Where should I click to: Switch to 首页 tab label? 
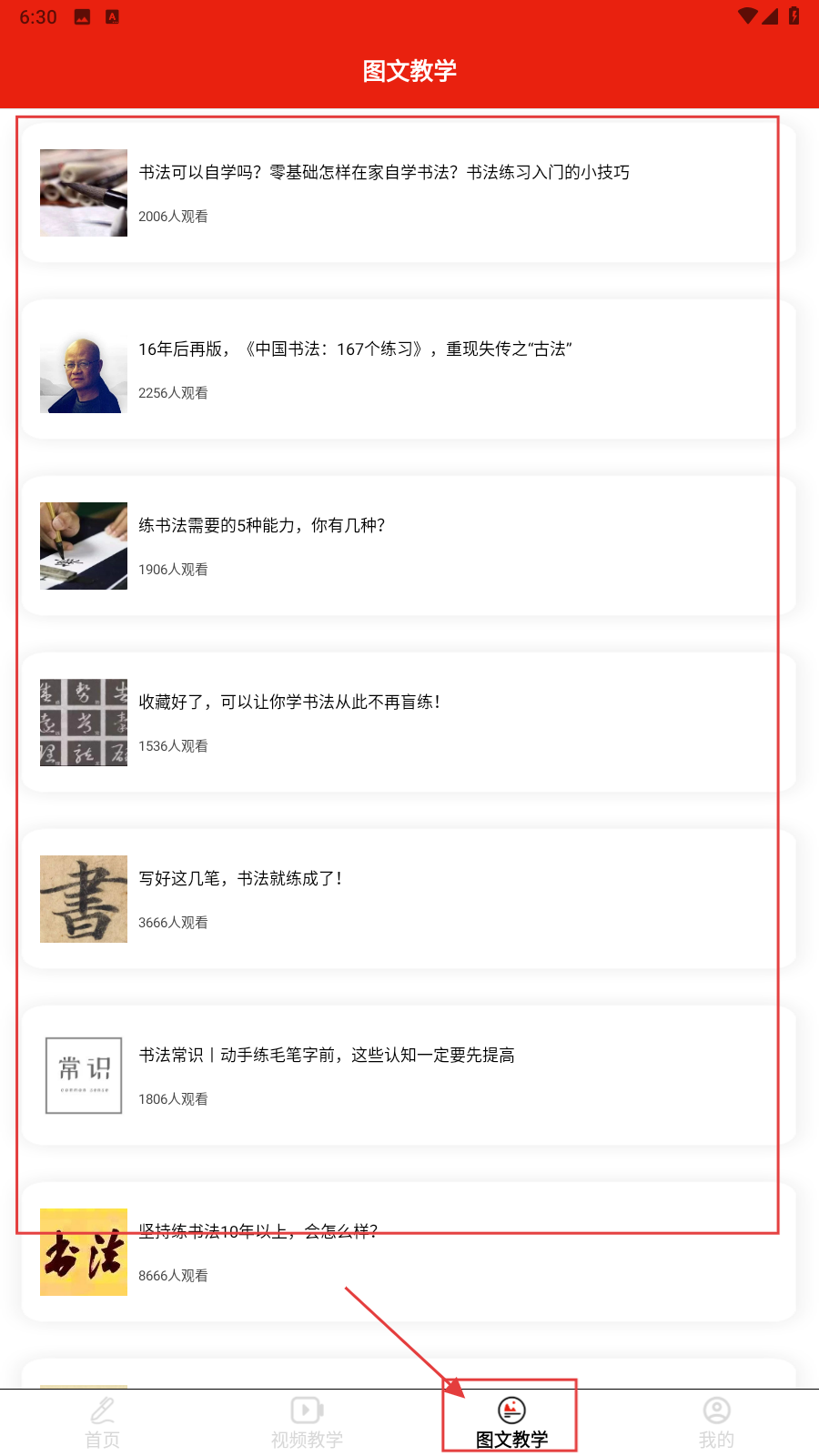tap(103, 1440)
